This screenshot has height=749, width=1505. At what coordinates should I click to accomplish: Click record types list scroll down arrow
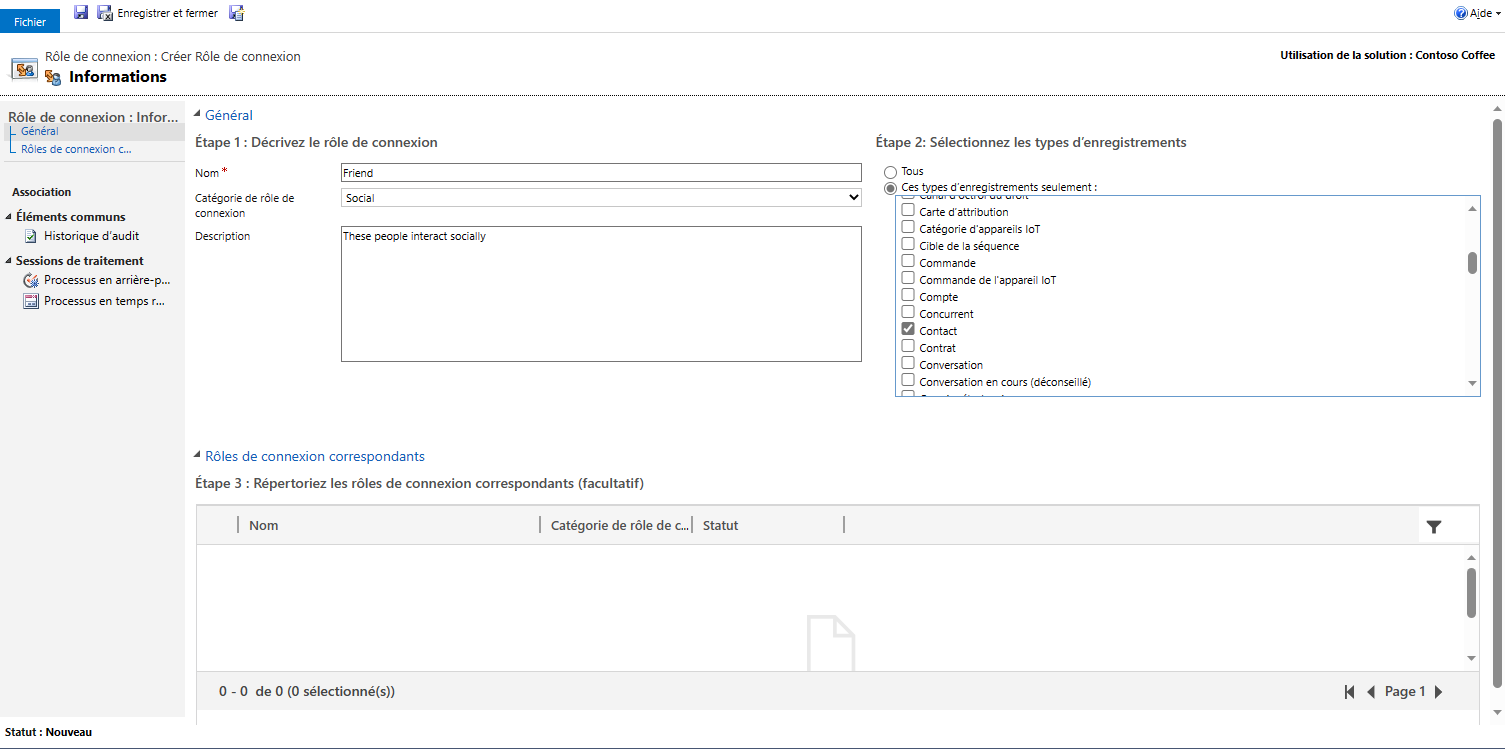[1472, 383]
